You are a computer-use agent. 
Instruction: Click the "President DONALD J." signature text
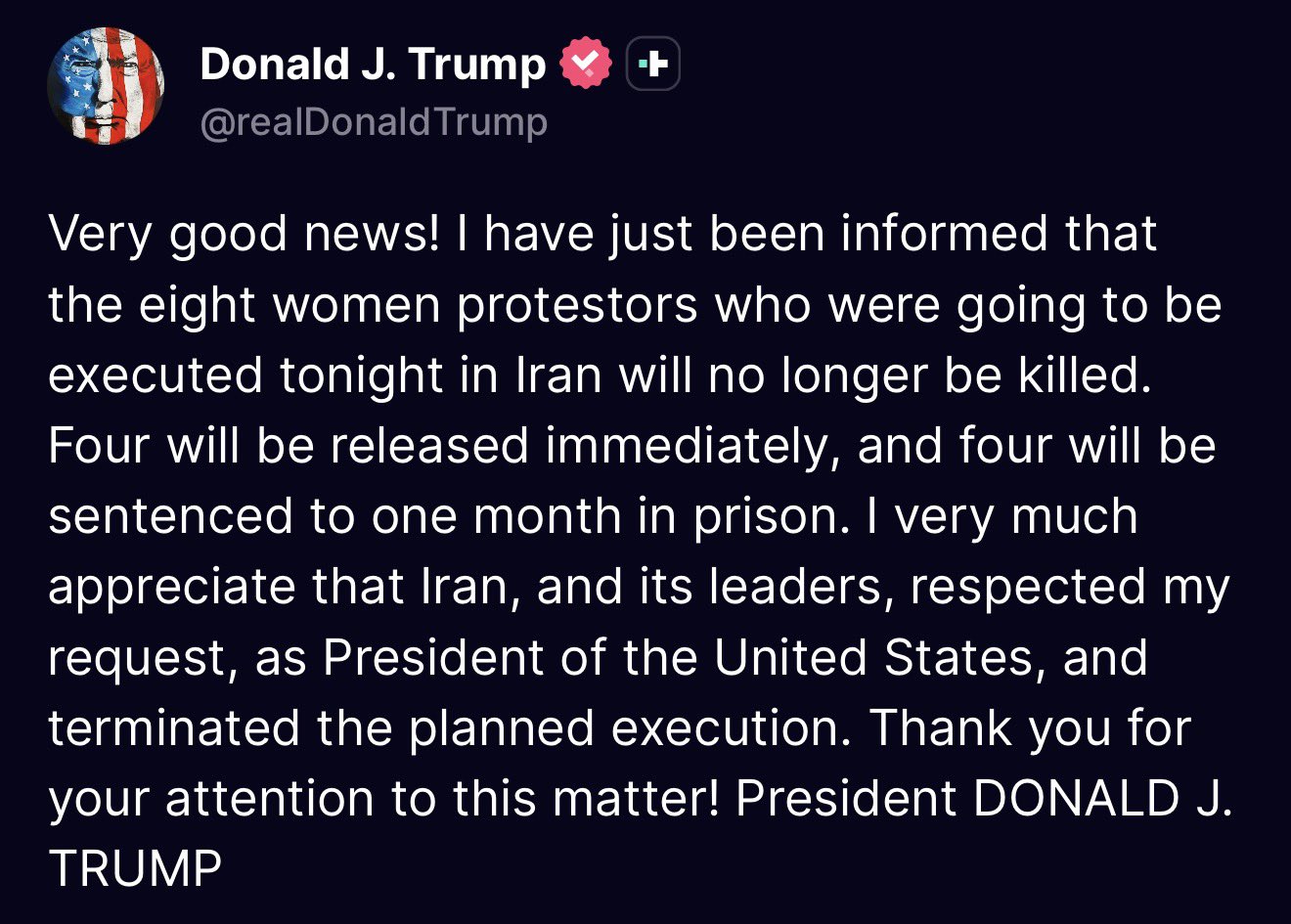982,799
